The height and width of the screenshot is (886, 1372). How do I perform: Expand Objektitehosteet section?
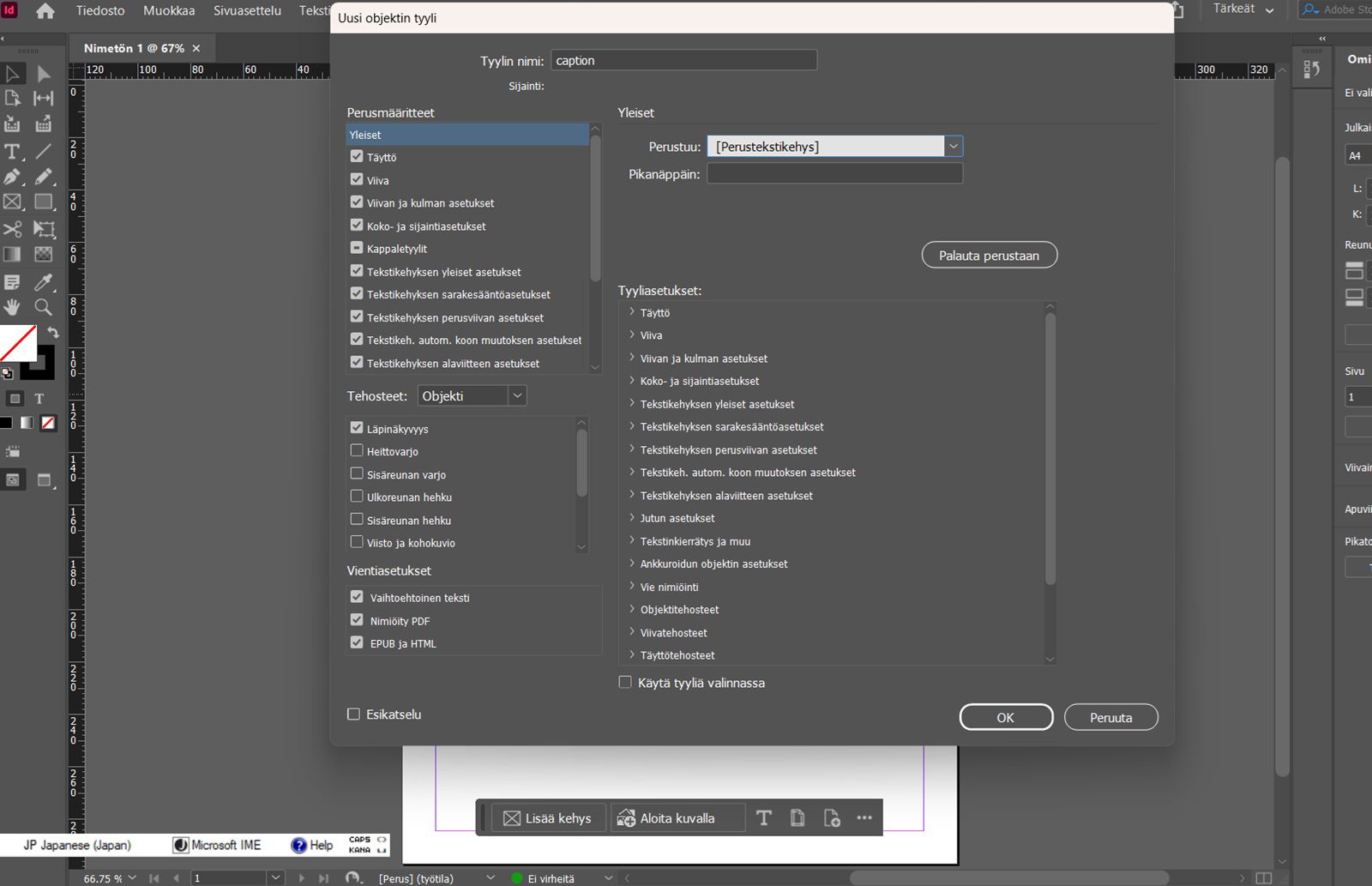632,610
